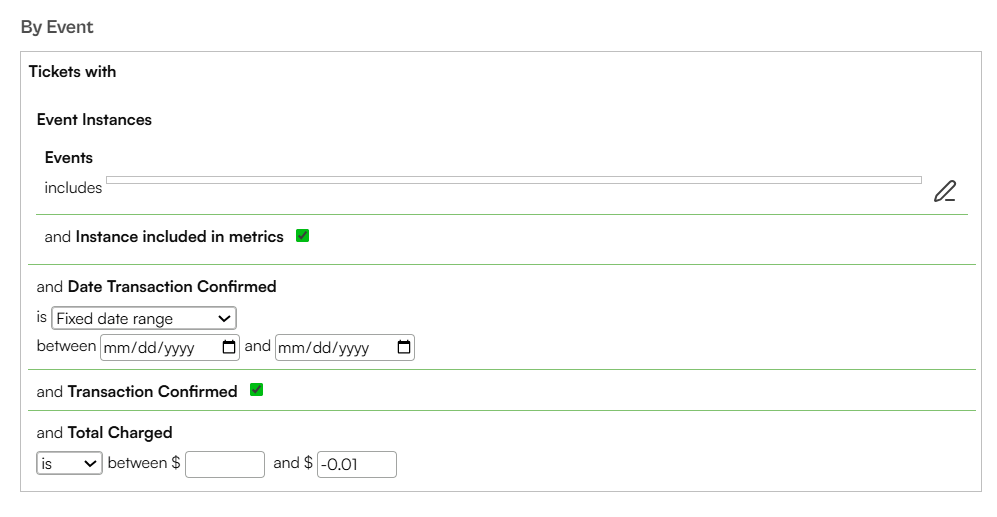
Task: Open the end date calendar picker icon
Action: [x=404, y=347]
